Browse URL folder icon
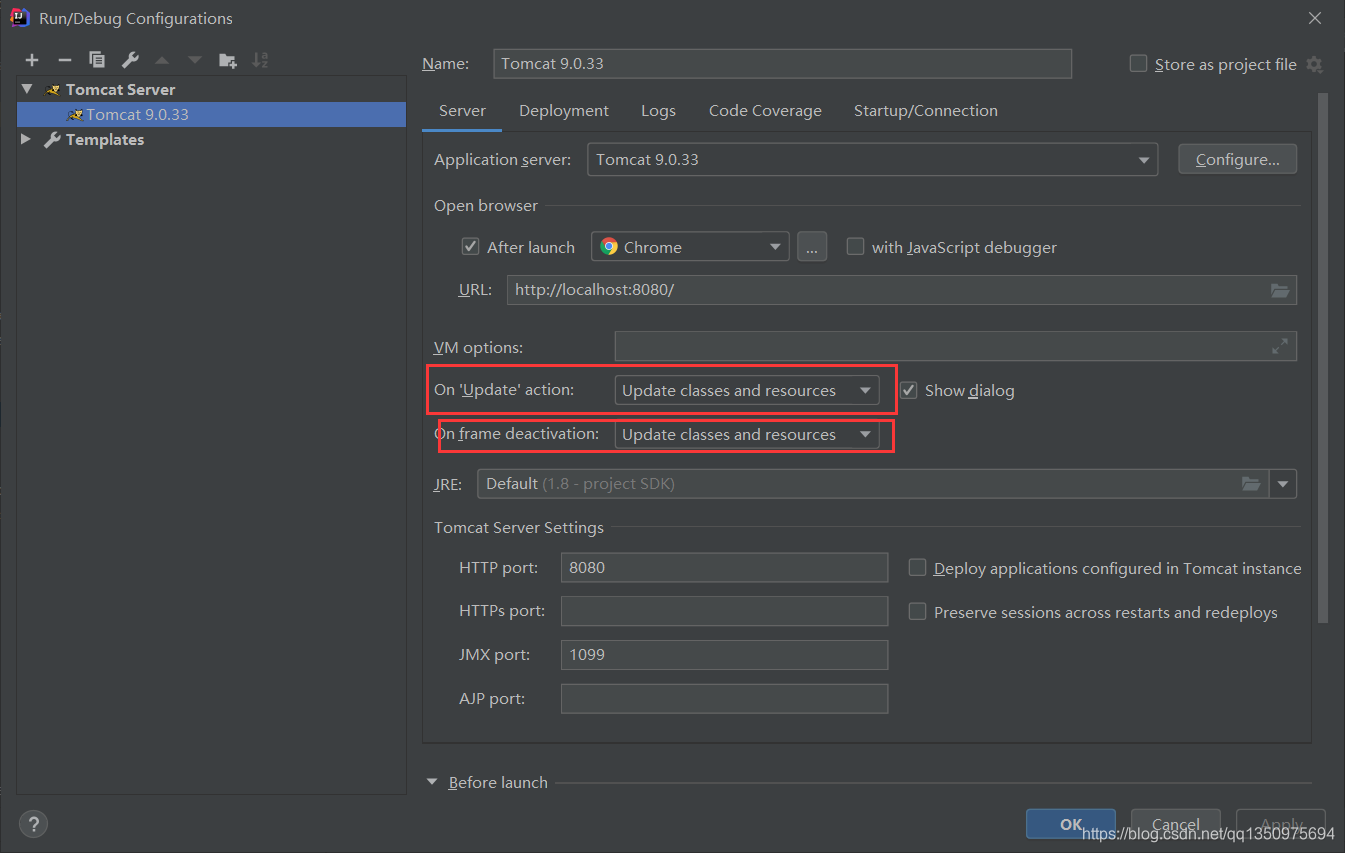 point(1280,290)
